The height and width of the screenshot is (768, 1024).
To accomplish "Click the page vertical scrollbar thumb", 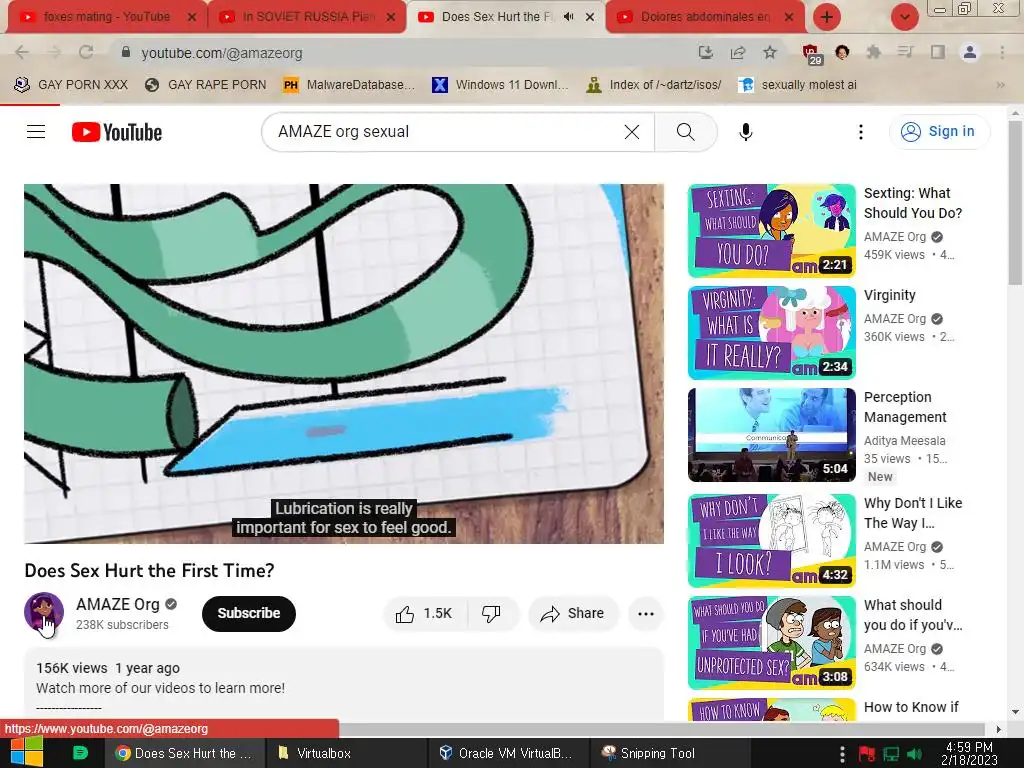I will pos(1015,202).
